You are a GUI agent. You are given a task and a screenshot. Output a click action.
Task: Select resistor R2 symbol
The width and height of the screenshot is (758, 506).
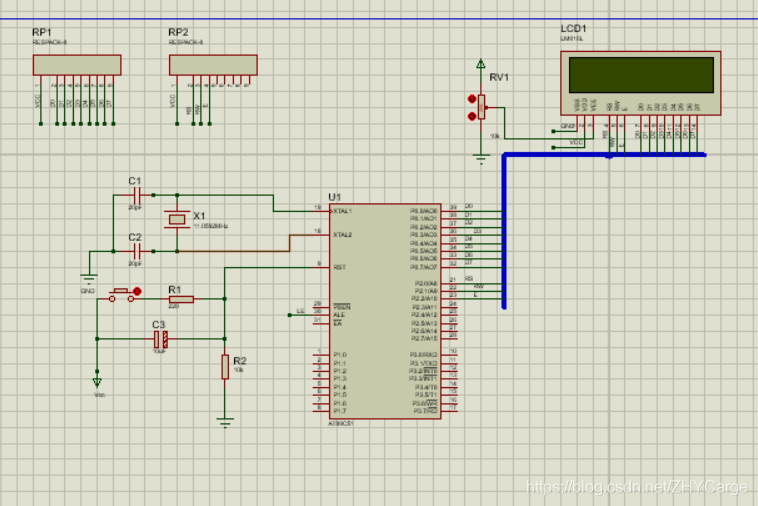click(225, 367)
